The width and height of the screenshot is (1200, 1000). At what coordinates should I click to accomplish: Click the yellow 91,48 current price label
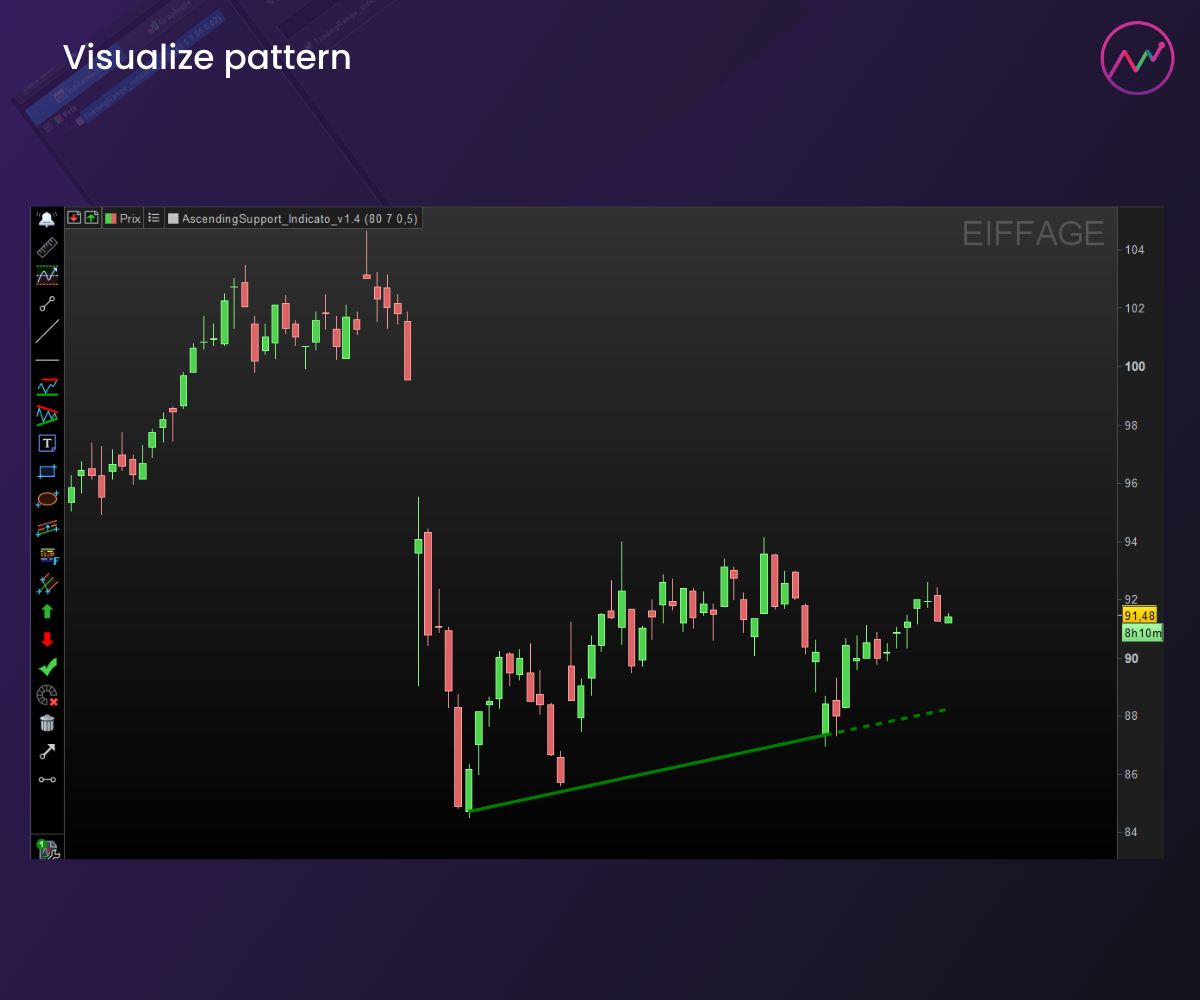click(x=1140, y=616)
